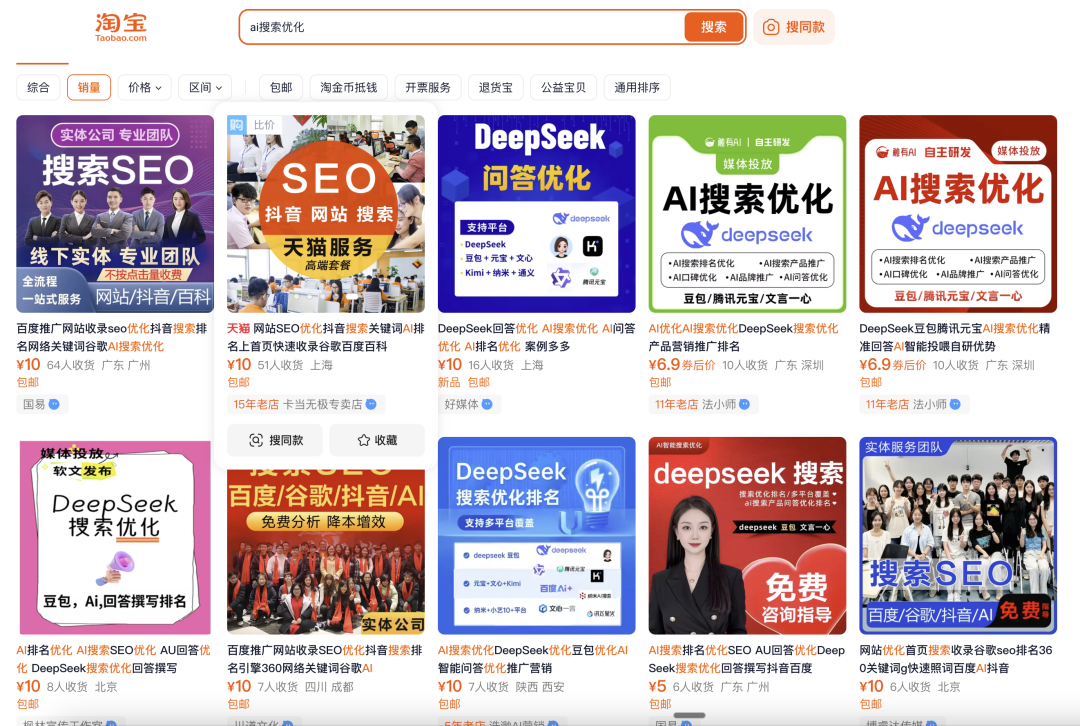Open title DeepSeek豆包腾讯元宝AI搜索优化
The width and height of the screenshot is (1080, 726).
click(x=955, y=338)
